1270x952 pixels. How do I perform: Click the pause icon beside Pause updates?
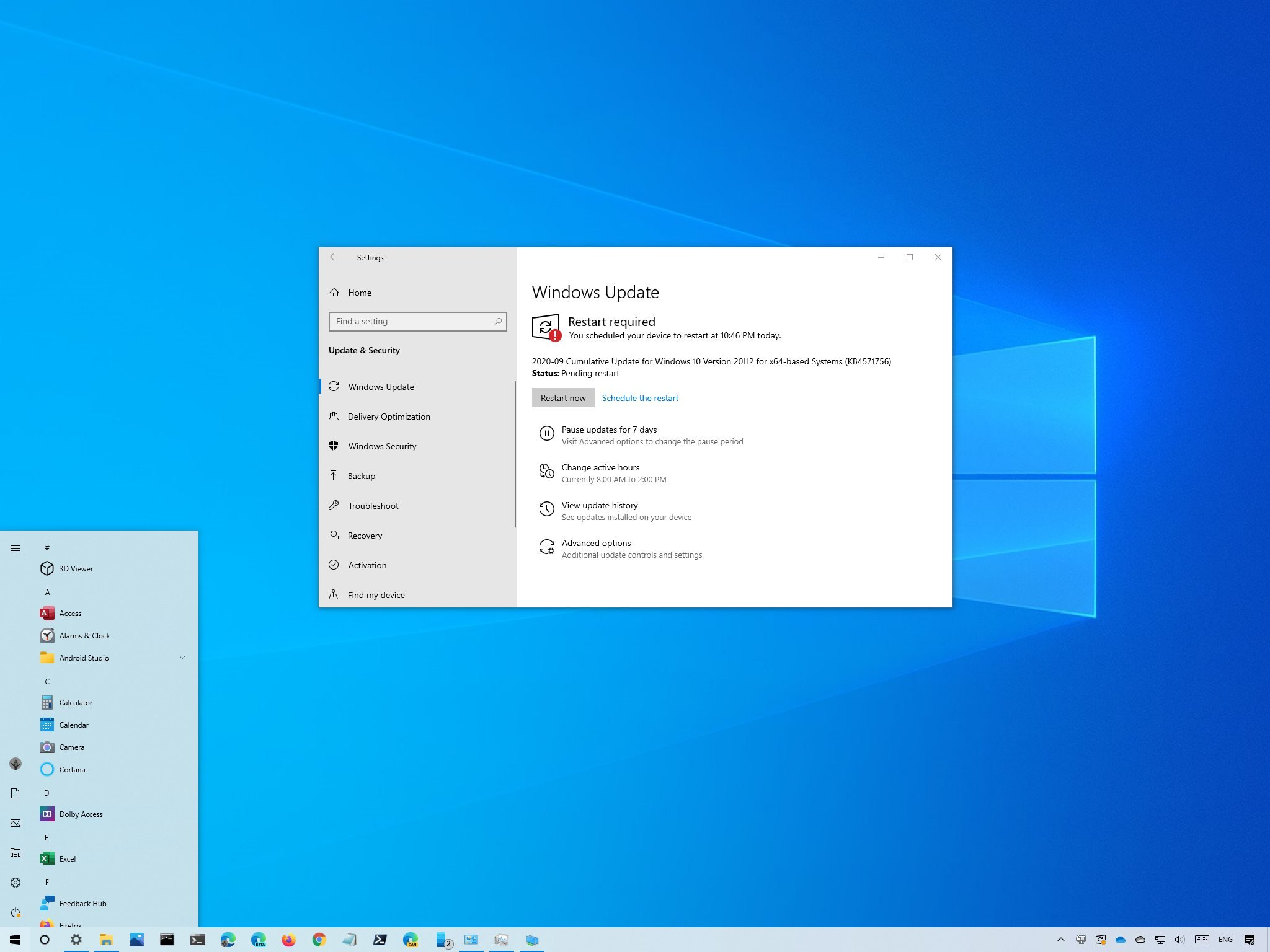[546, 433]
